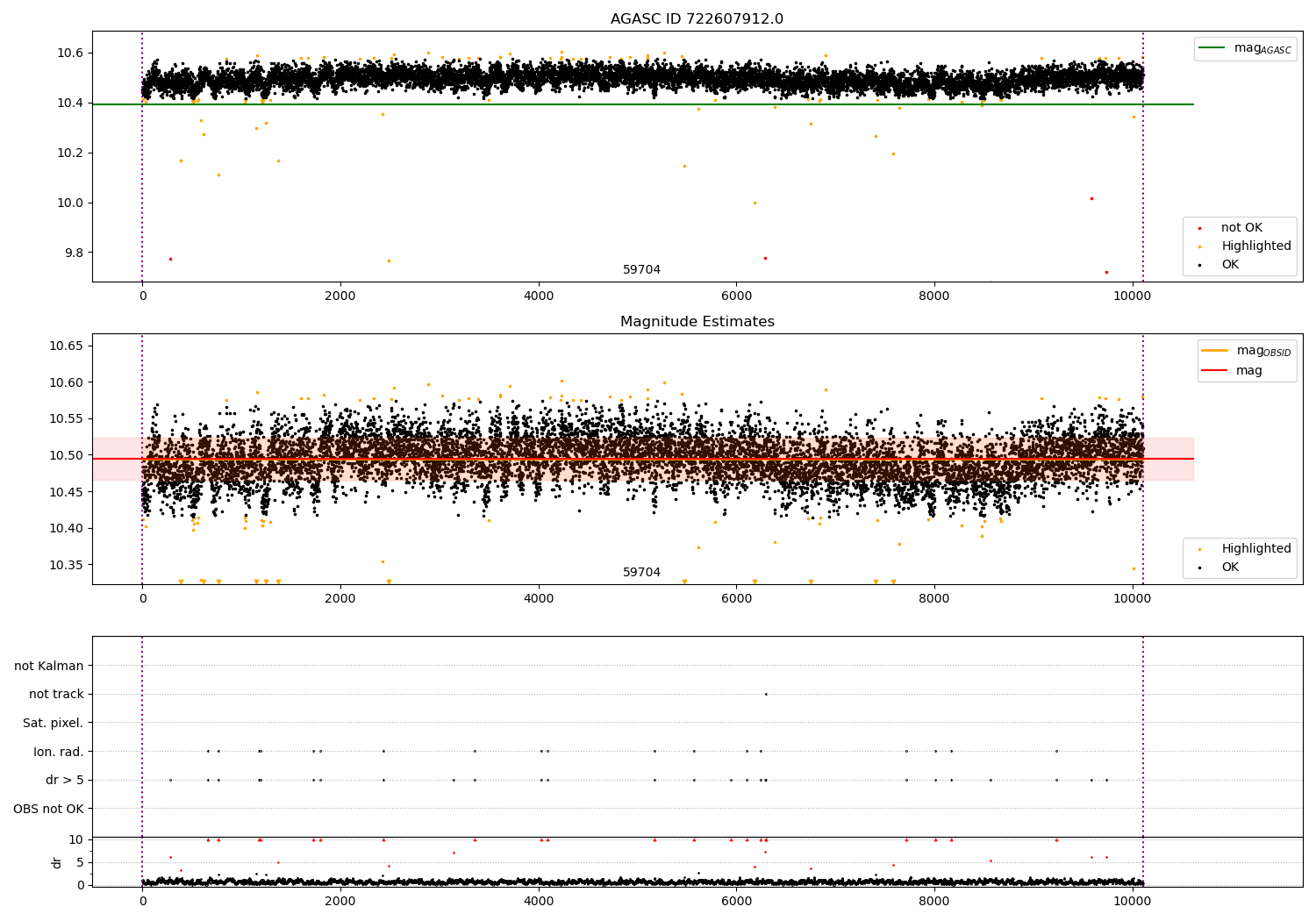This screenshot has height=921, width=1316.
Task: Click y-axis tick 10.45 in Magnitude Estimates panel
Action: click(x=67, y=492)
